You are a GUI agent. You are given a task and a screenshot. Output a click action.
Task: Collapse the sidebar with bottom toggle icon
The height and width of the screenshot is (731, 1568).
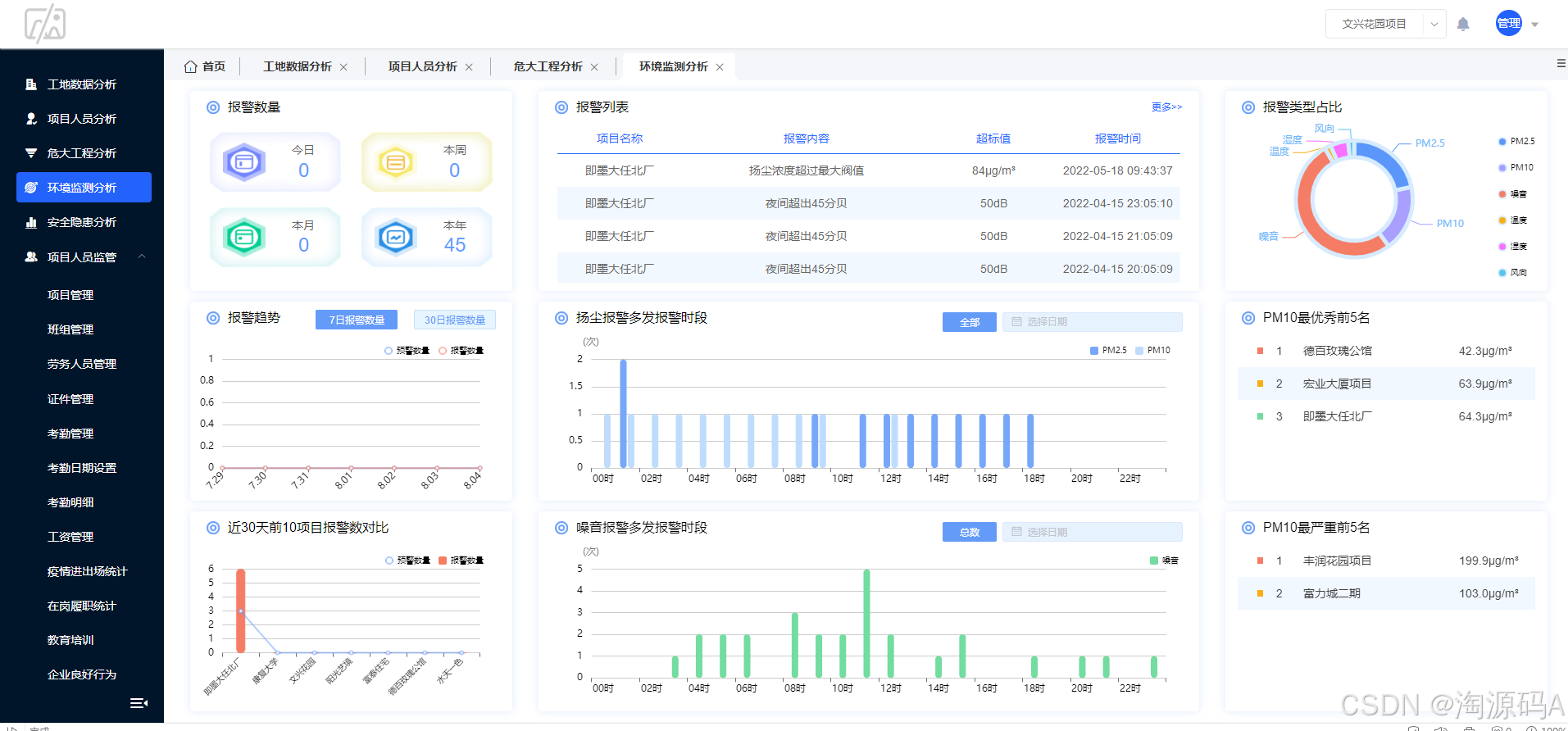pos(139,703)
